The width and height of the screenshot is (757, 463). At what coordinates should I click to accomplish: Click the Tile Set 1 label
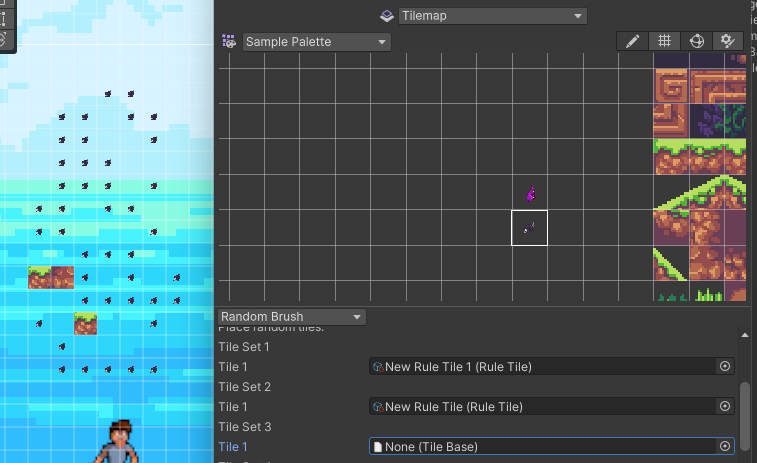244,347
